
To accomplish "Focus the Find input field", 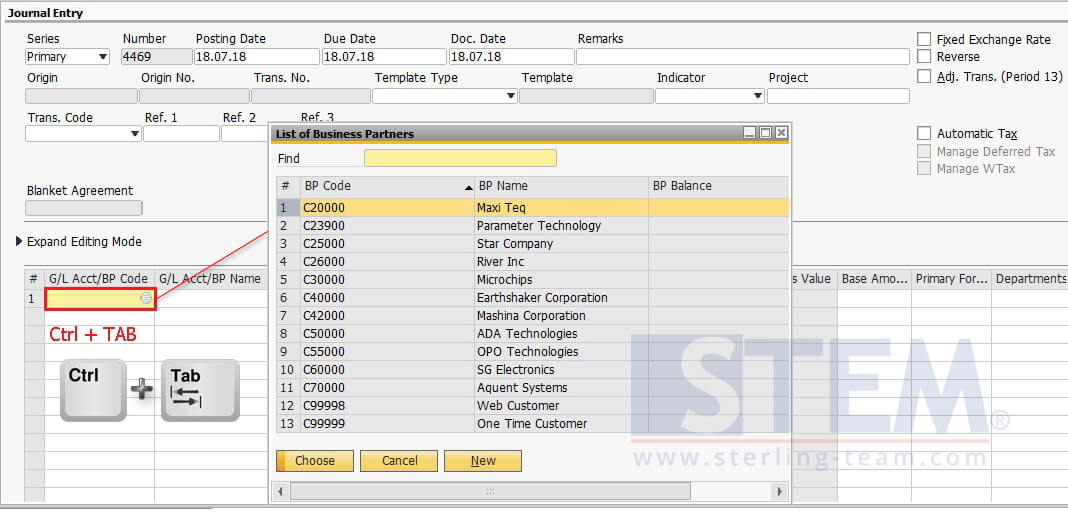I will pyautogui.click(x=460, y=159).
